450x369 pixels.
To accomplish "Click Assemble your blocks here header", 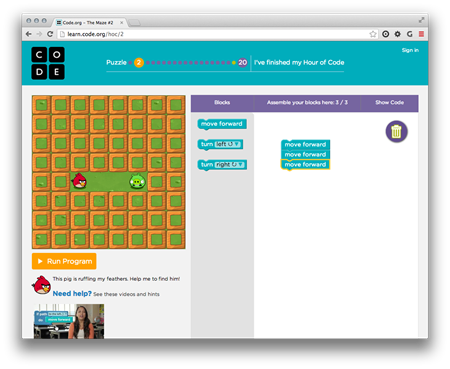I will pos(307,102).
